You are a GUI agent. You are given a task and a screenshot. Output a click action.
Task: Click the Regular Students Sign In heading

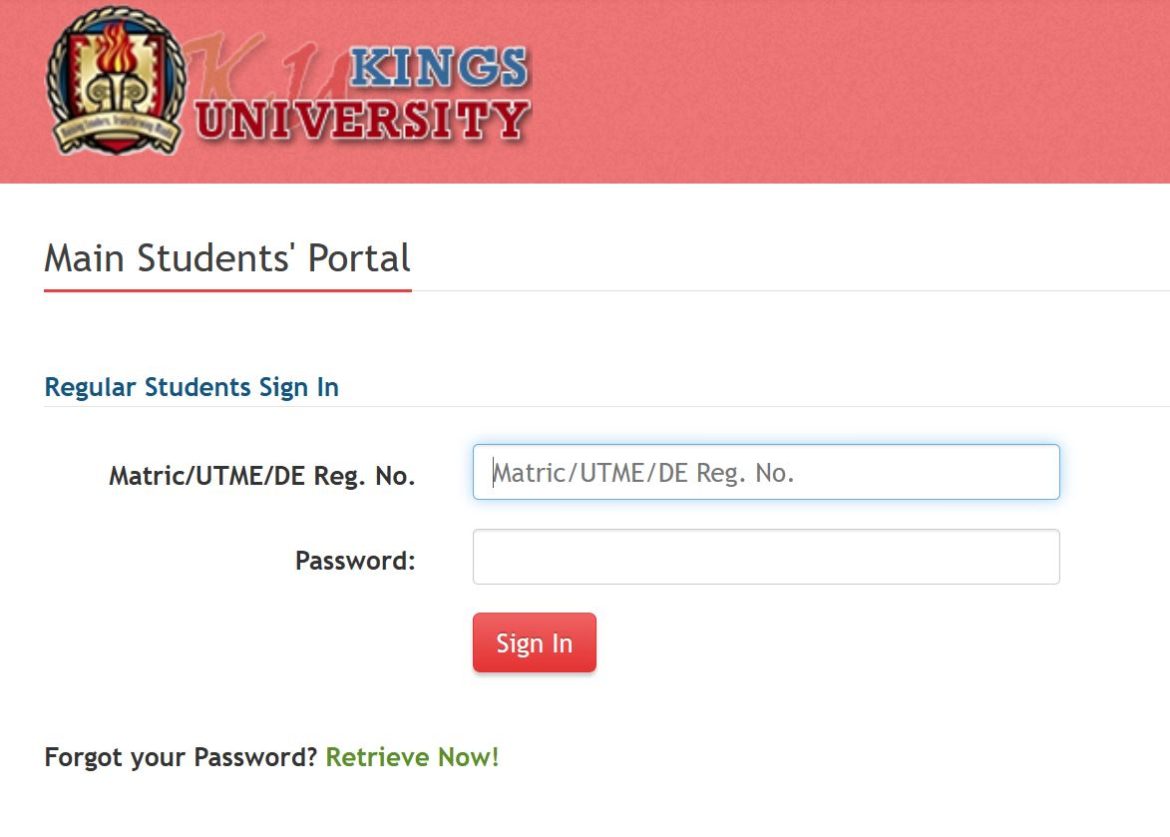[191, 387]
